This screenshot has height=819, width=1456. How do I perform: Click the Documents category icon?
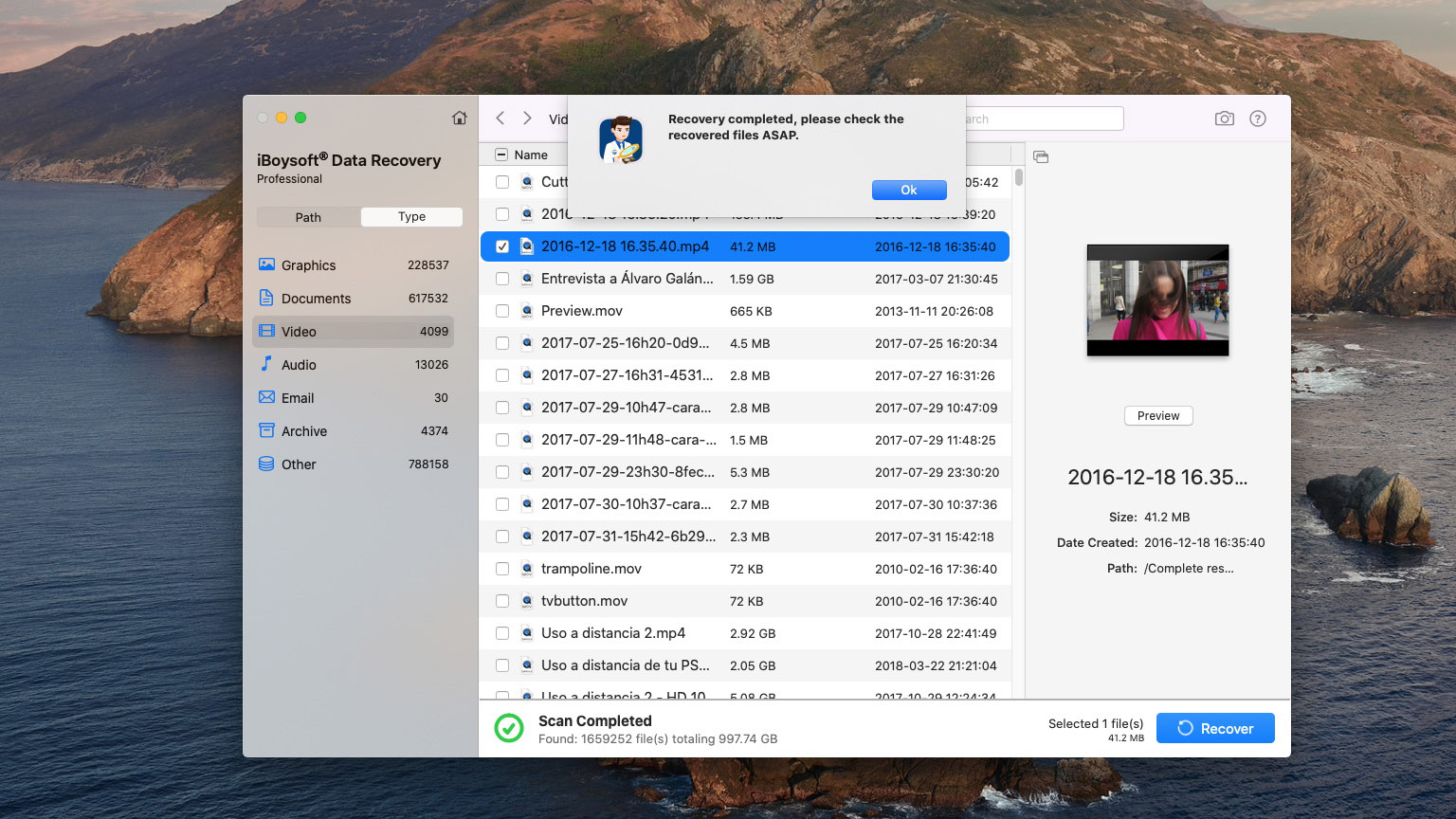click(x=266, y=298)
